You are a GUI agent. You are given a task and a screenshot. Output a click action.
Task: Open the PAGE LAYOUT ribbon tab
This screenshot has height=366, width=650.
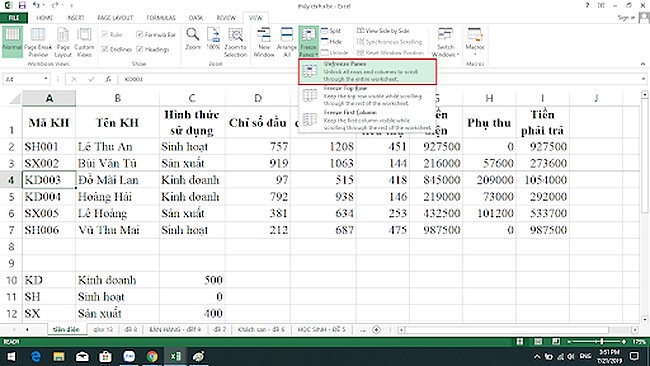(x=115, y=18)
